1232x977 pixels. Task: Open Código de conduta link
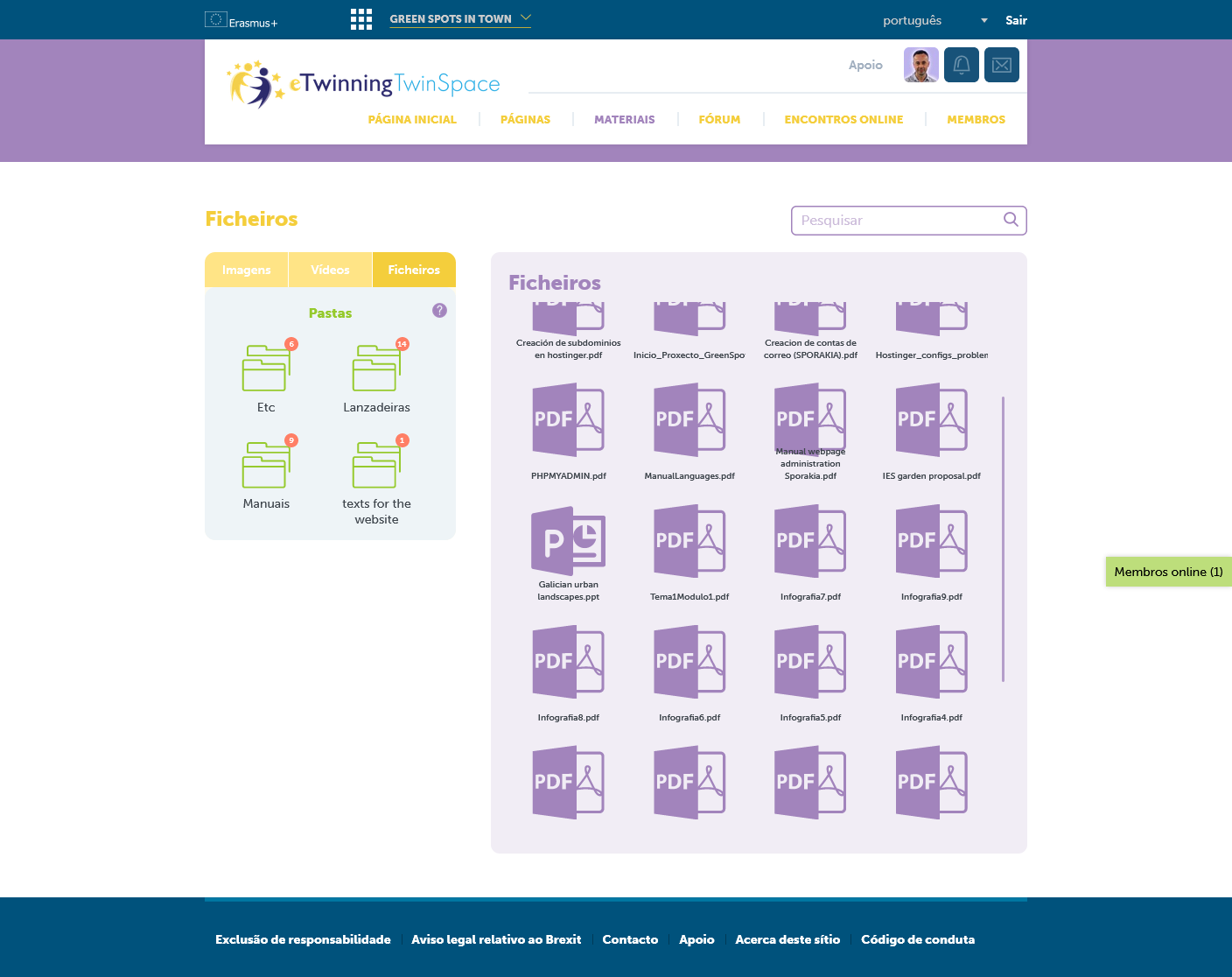point(918,939)
